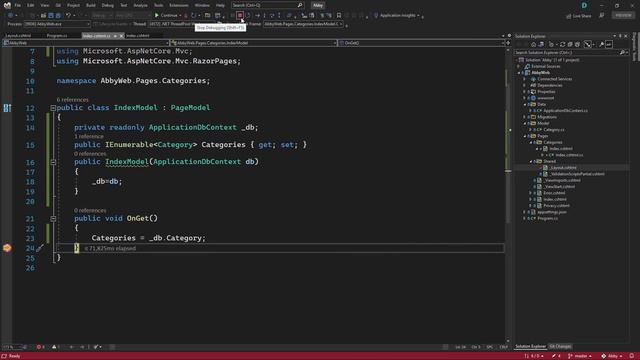640x360 pixels.
Task: Open the AbbyWeb project navigation dropdown
Action: coord(86,43)
